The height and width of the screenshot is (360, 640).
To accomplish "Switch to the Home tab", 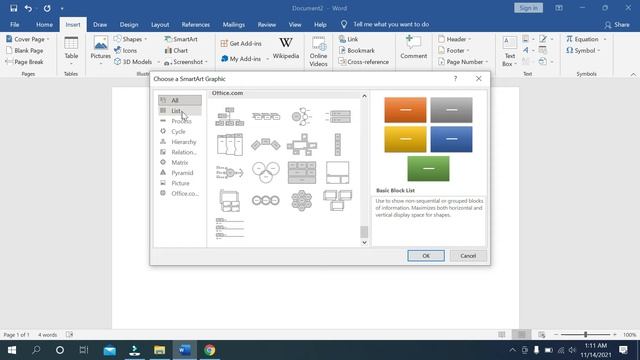I will point(44,24).
